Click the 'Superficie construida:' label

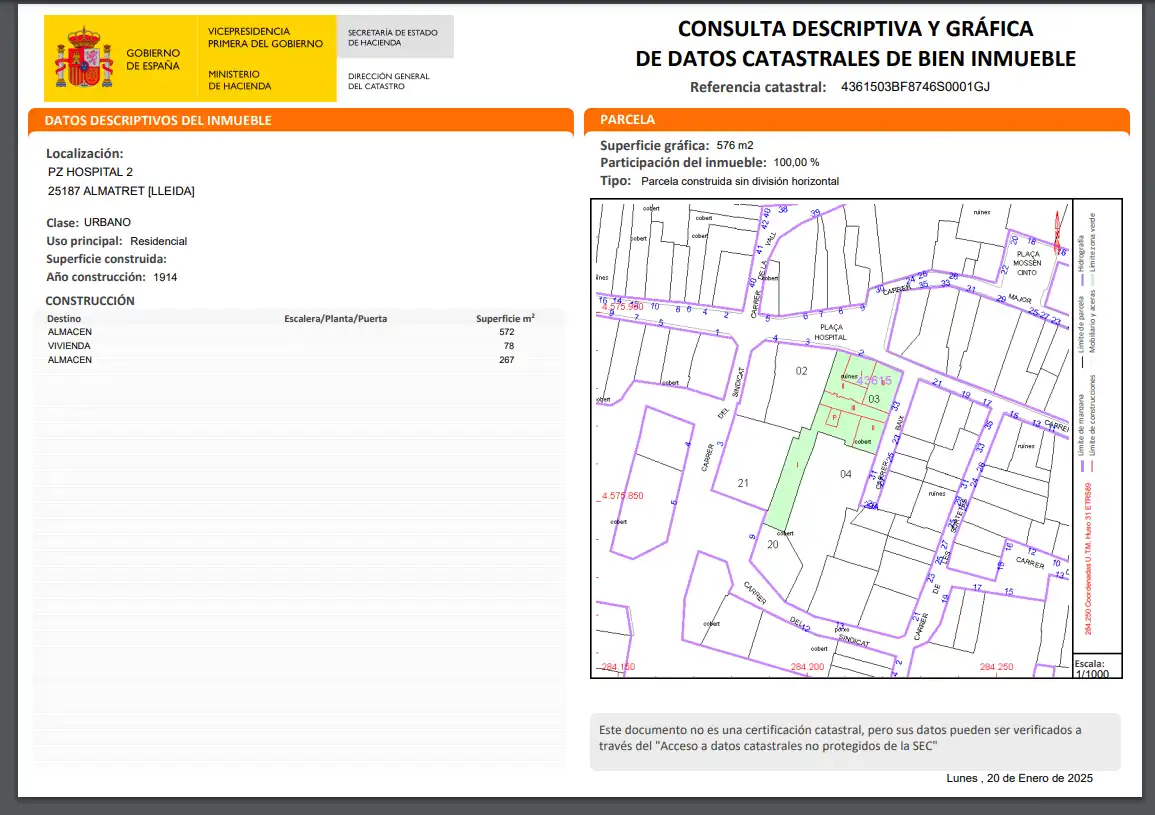click(106, 259)
